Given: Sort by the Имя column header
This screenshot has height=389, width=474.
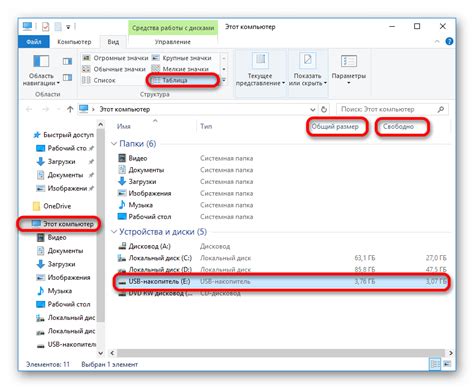Looking at the screenshot, I should [x=123, y=127].
